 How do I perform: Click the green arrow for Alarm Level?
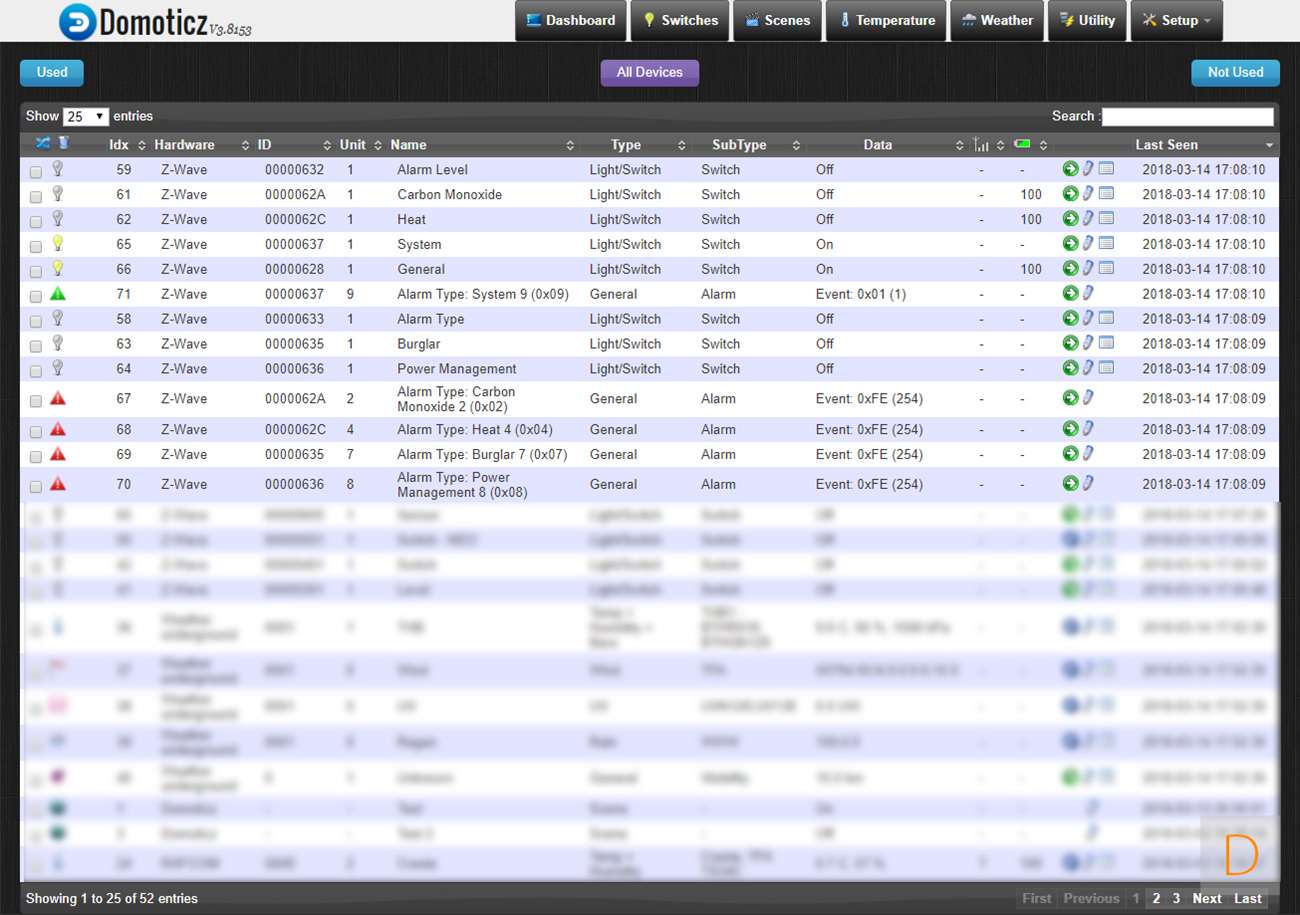coord(1070,169)
